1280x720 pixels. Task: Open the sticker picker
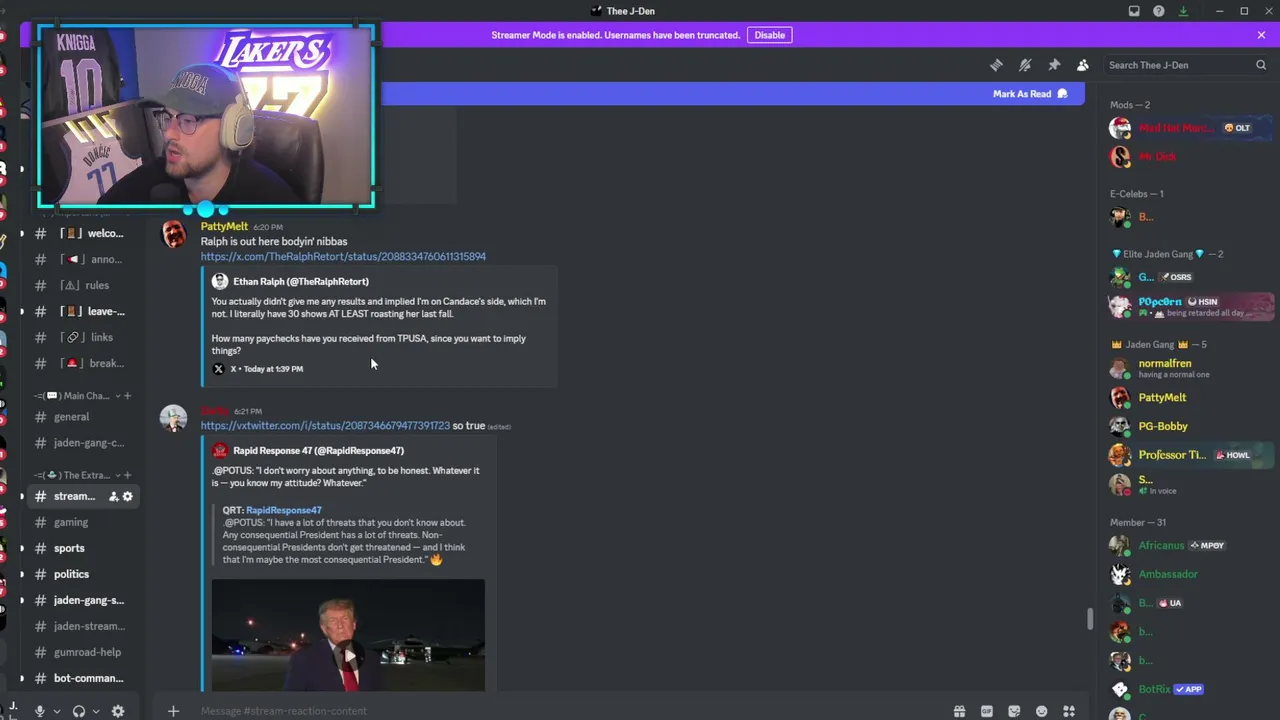click(1014, 711)
